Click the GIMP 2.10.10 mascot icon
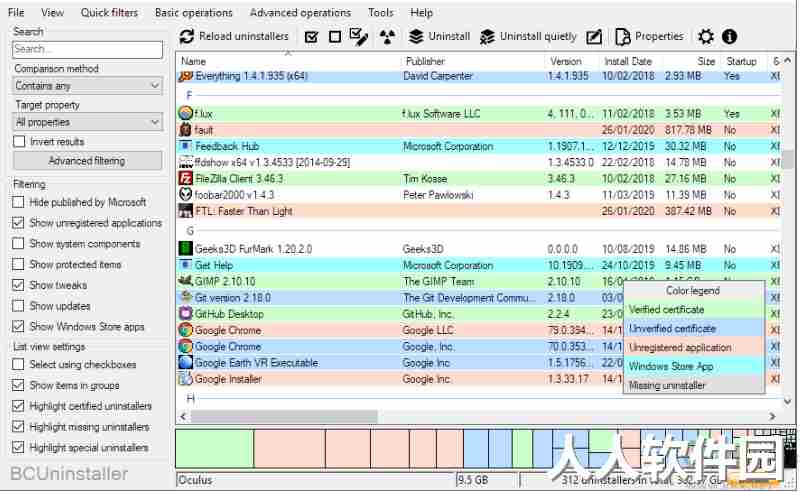 tap(186, 281)
